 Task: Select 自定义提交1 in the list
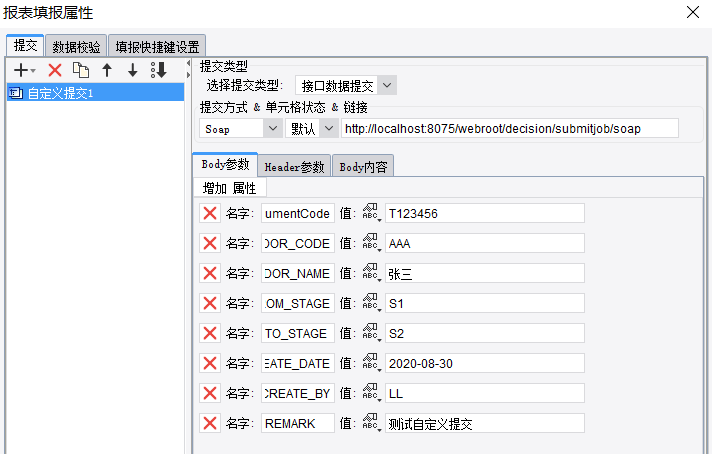click(95, 93)
